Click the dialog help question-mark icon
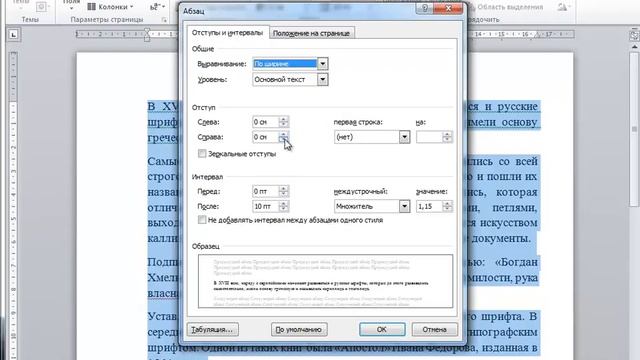Image resolution: width=640 pixels, height=360 pixels. [x=424, y=8]
